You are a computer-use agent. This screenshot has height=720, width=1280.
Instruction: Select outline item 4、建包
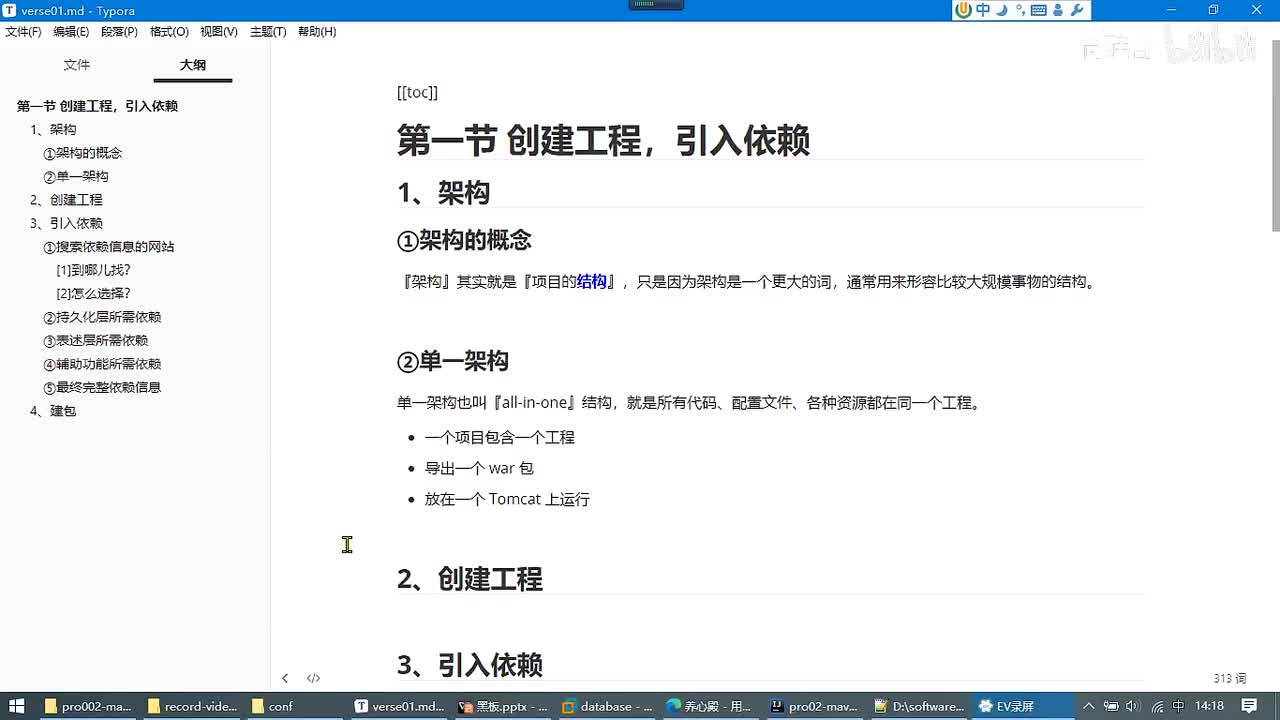click(53, 411)
